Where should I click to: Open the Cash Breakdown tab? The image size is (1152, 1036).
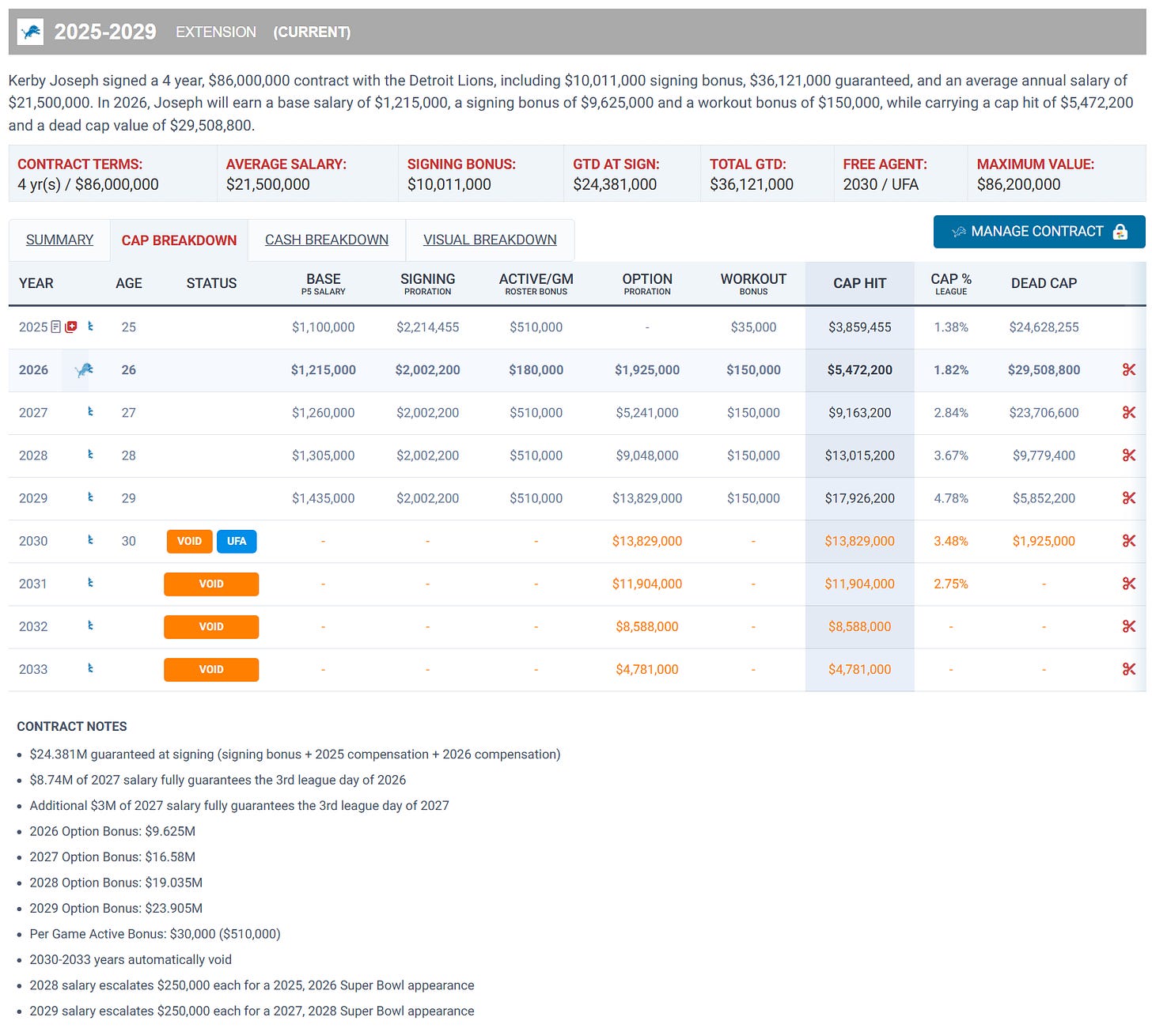tap(327, 240)
